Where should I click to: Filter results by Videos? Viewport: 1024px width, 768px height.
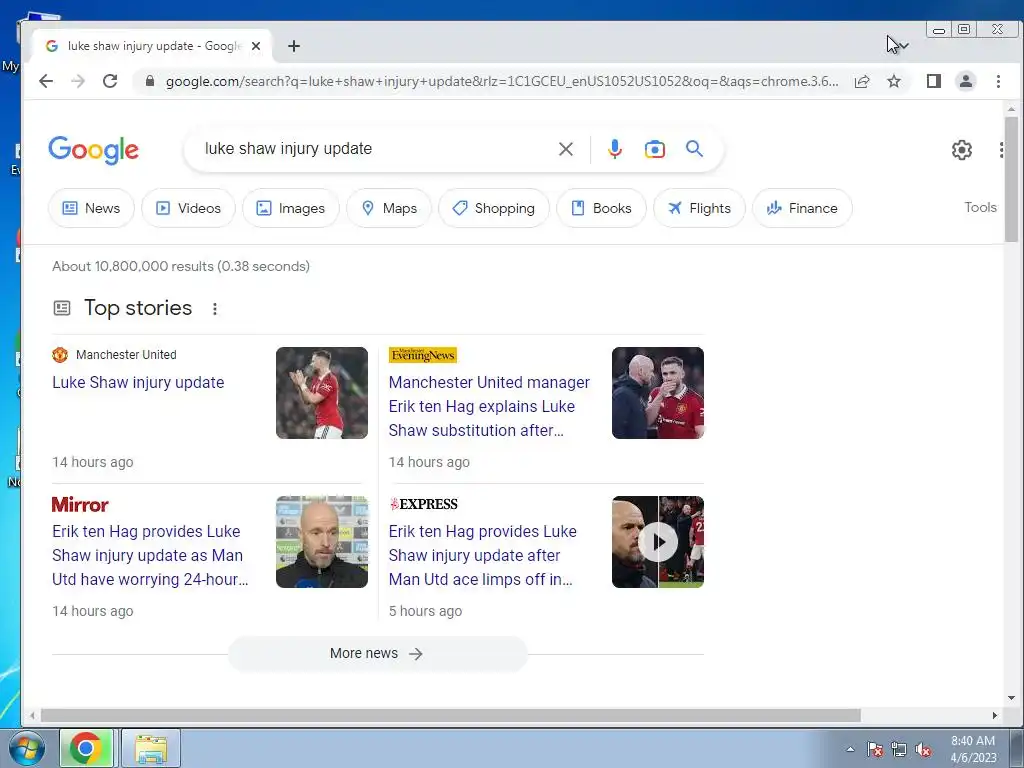click(x=188, y=208)
